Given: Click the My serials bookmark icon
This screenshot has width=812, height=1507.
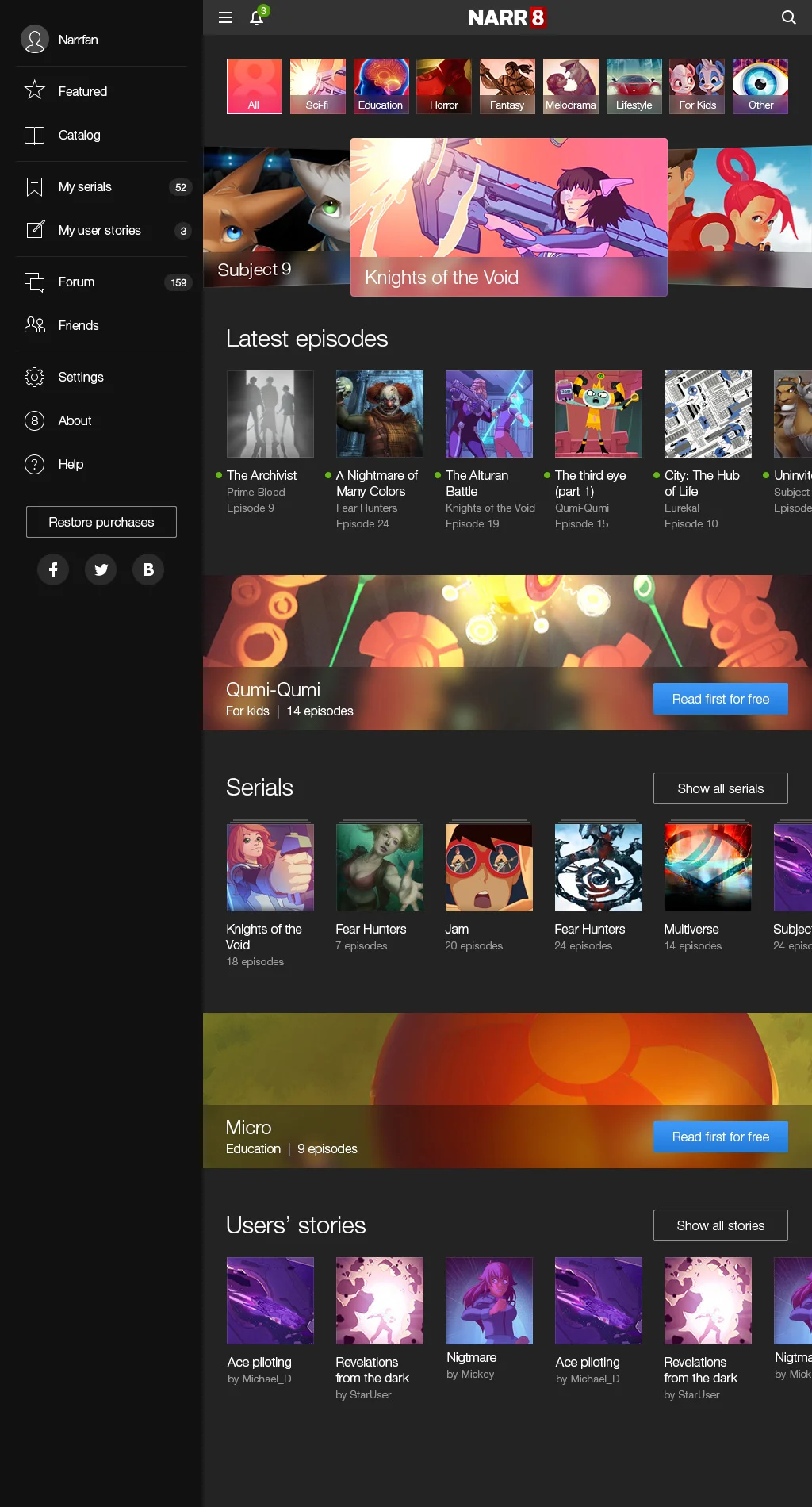Looking at the screenshot, I should [x=35, y=186].
